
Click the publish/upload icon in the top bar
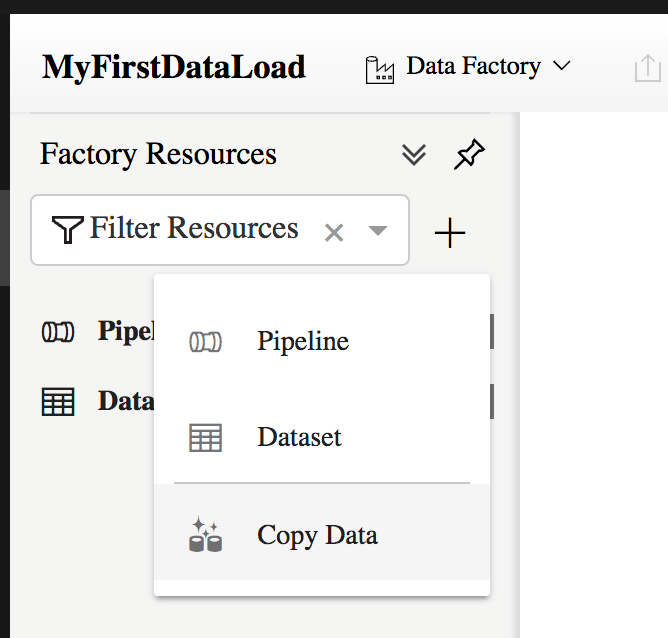(648, 68)
